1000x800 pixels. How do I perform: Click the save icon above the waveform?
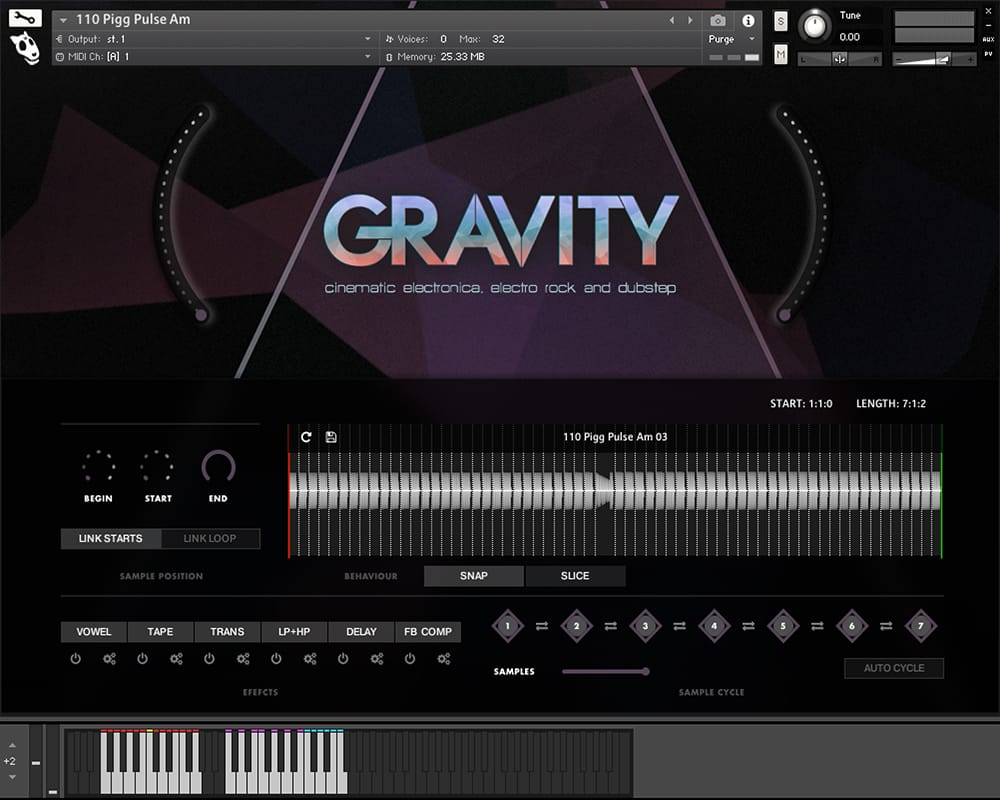[331, 437]
